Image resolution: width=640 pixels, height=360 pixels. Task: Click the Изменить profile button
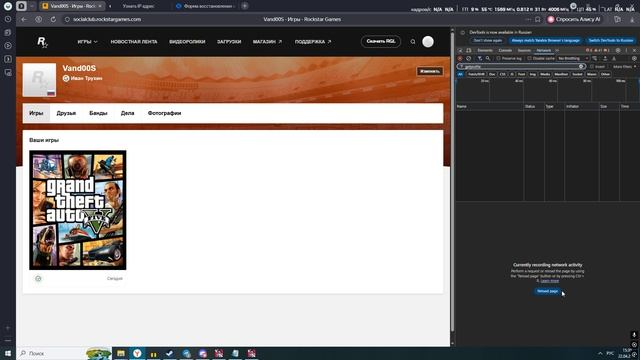[x=430, y=71]
